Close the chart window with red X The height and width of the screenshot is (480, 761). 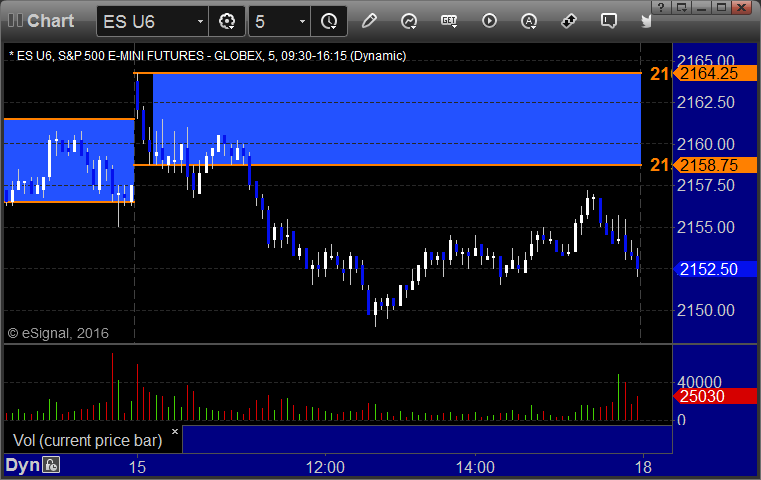[742, 7]
